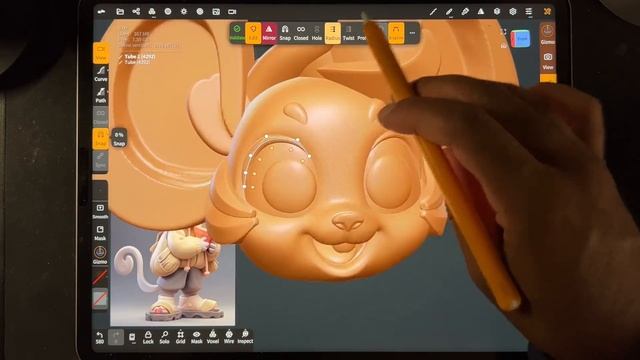The width and height of the screenshot is (640, 360).
Task: Select the View tool on left
Action: (101, 53)
